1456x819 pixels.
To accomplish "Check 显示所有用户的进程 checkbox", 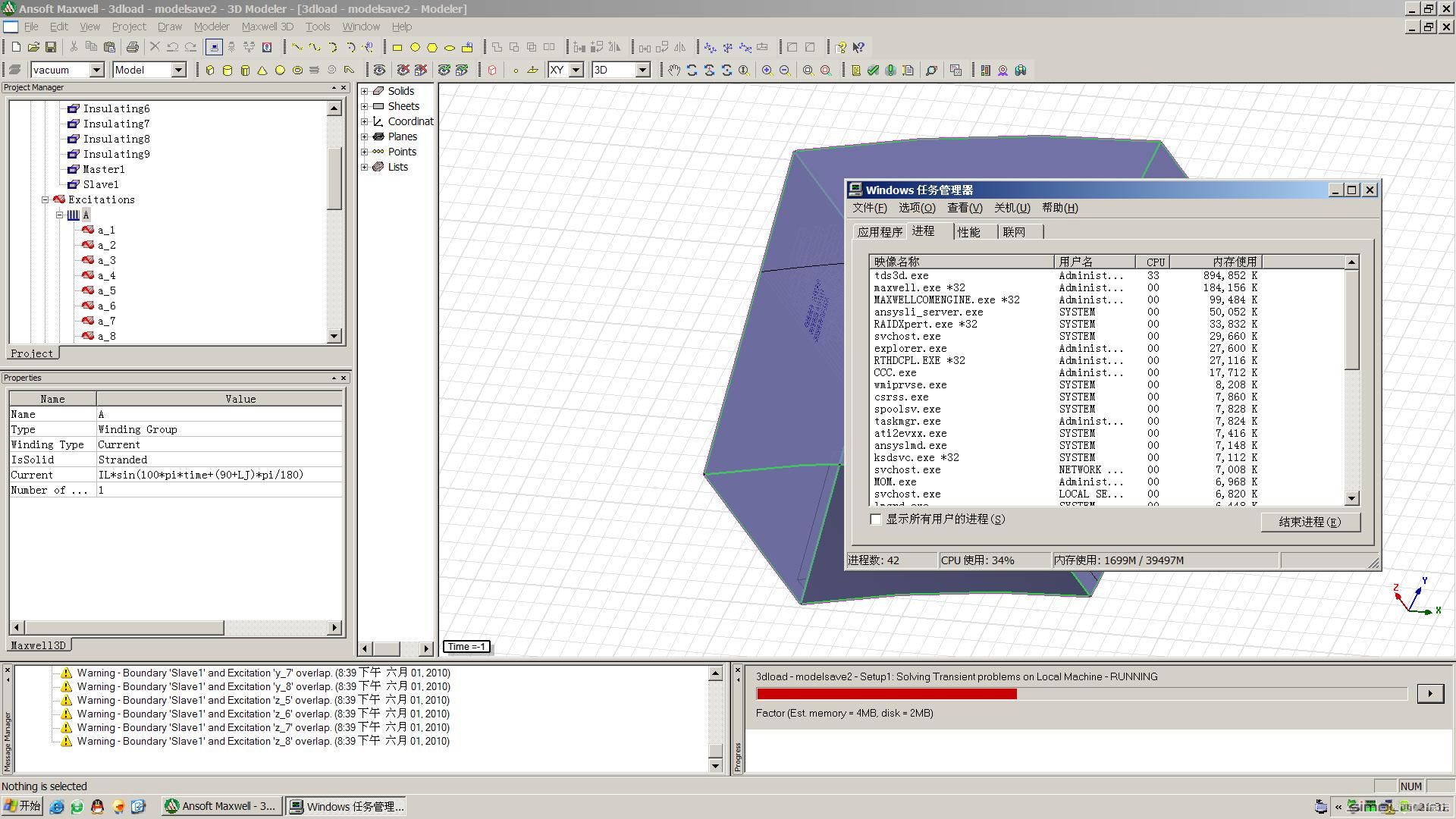I will (876, 519).
